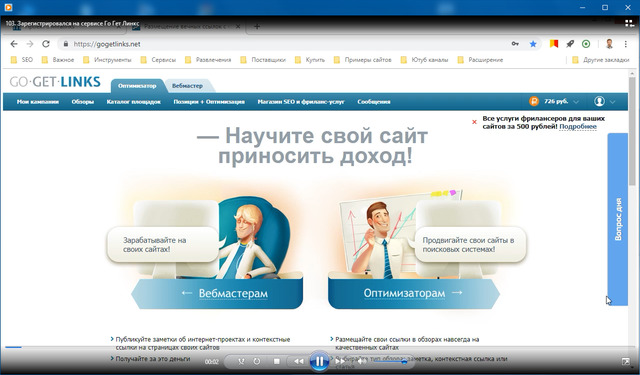Click the user profile icon in site header
Image resolution: width=640 pixels, height=375 pixels.
pyautogui.click(x=599, y=102)
